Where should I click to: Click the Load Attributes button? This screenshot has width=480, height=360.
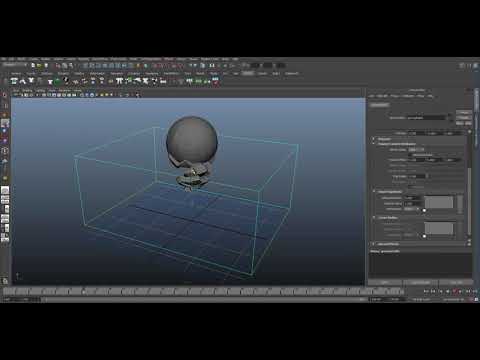(x=421, y=282)
